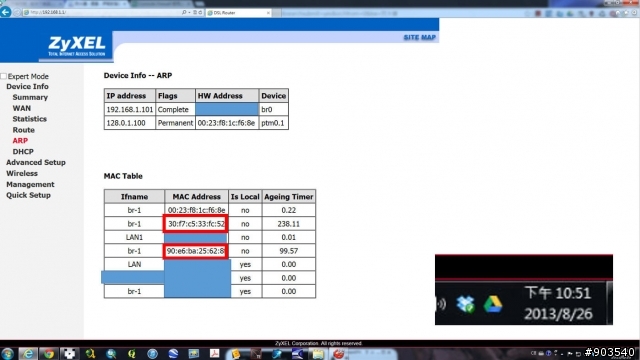Click the MAC address starting 90:e6:ba:25

point(196,251)
